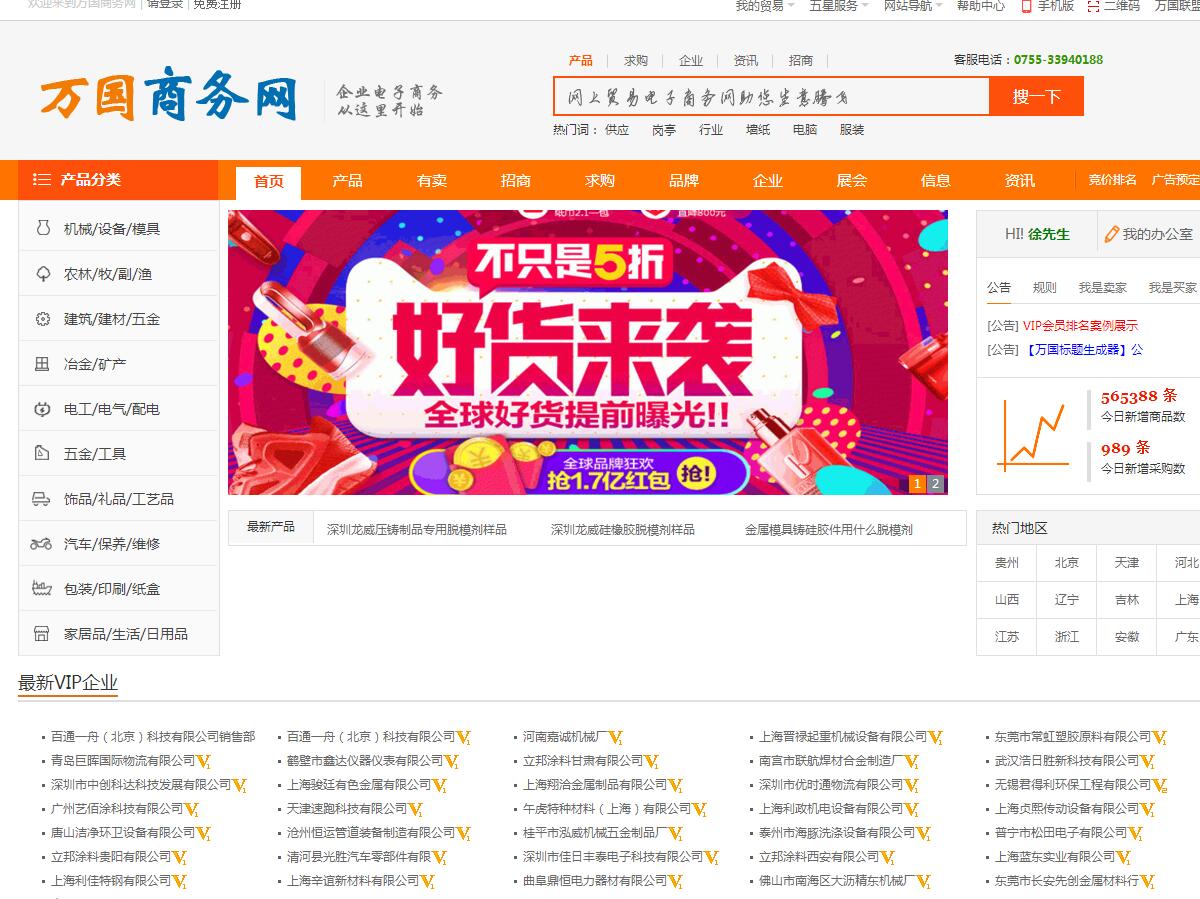The image size is (1200, 899).
Task: Switch to the 公告 tab
Action: coord(999,288)
